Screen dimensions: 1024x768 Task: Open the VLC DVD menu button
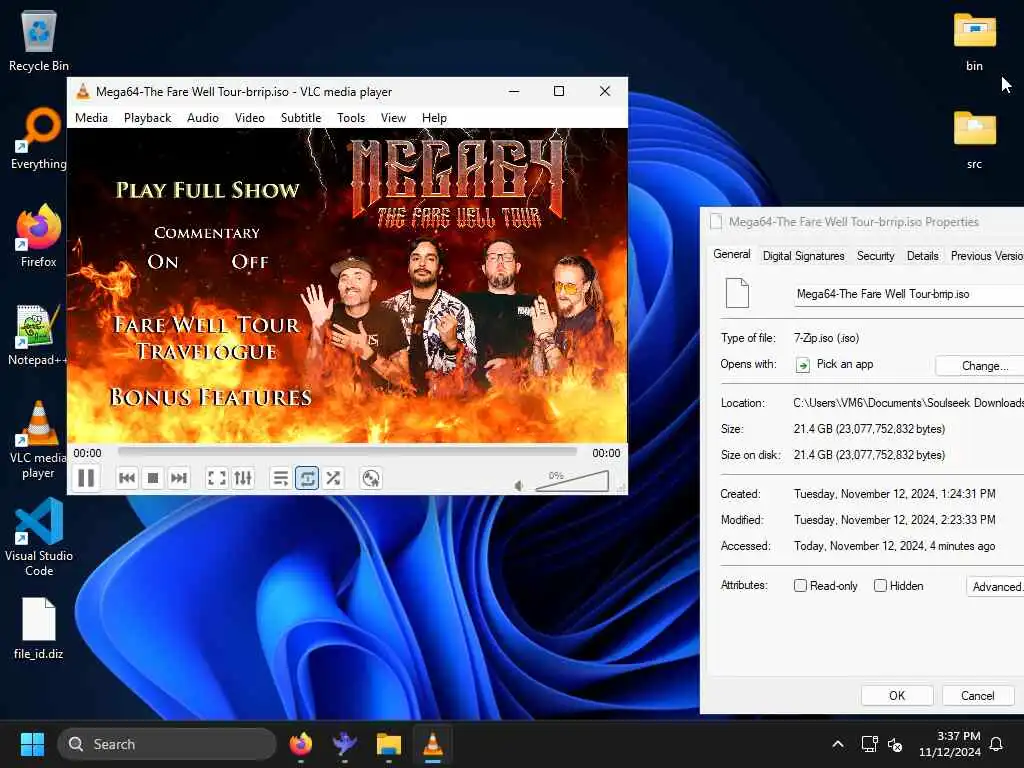[371, 478]
